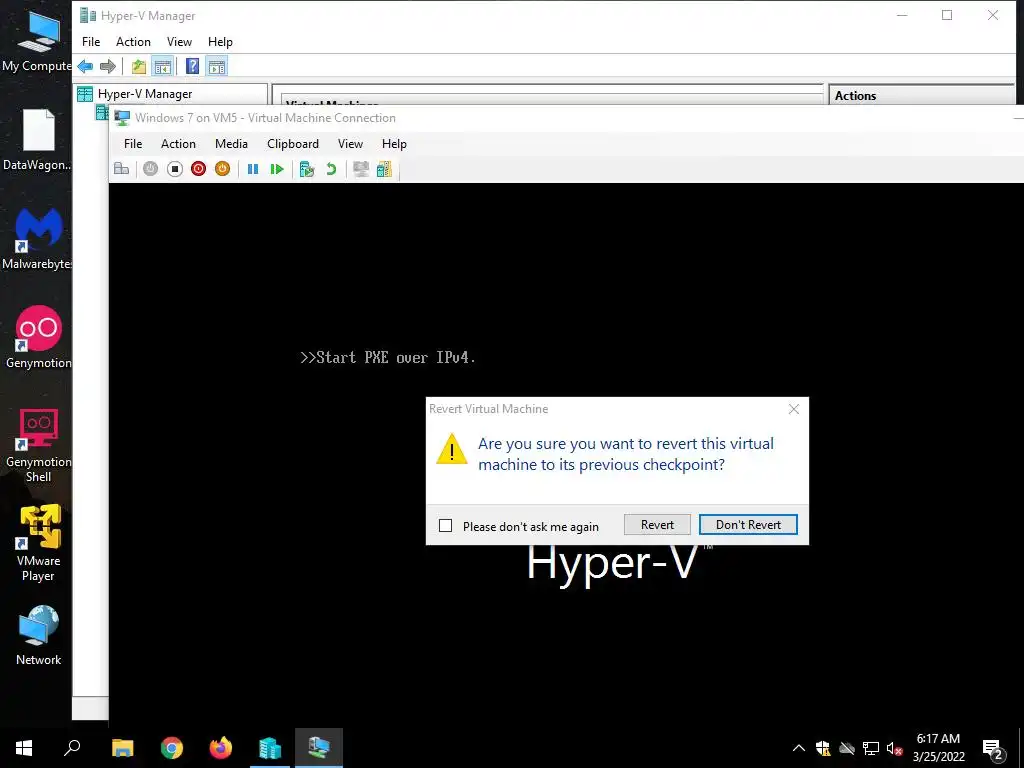1024x768 pixels.
Task: Select the VMware Player desktop shortcut
Action: (x=38, y=543)
